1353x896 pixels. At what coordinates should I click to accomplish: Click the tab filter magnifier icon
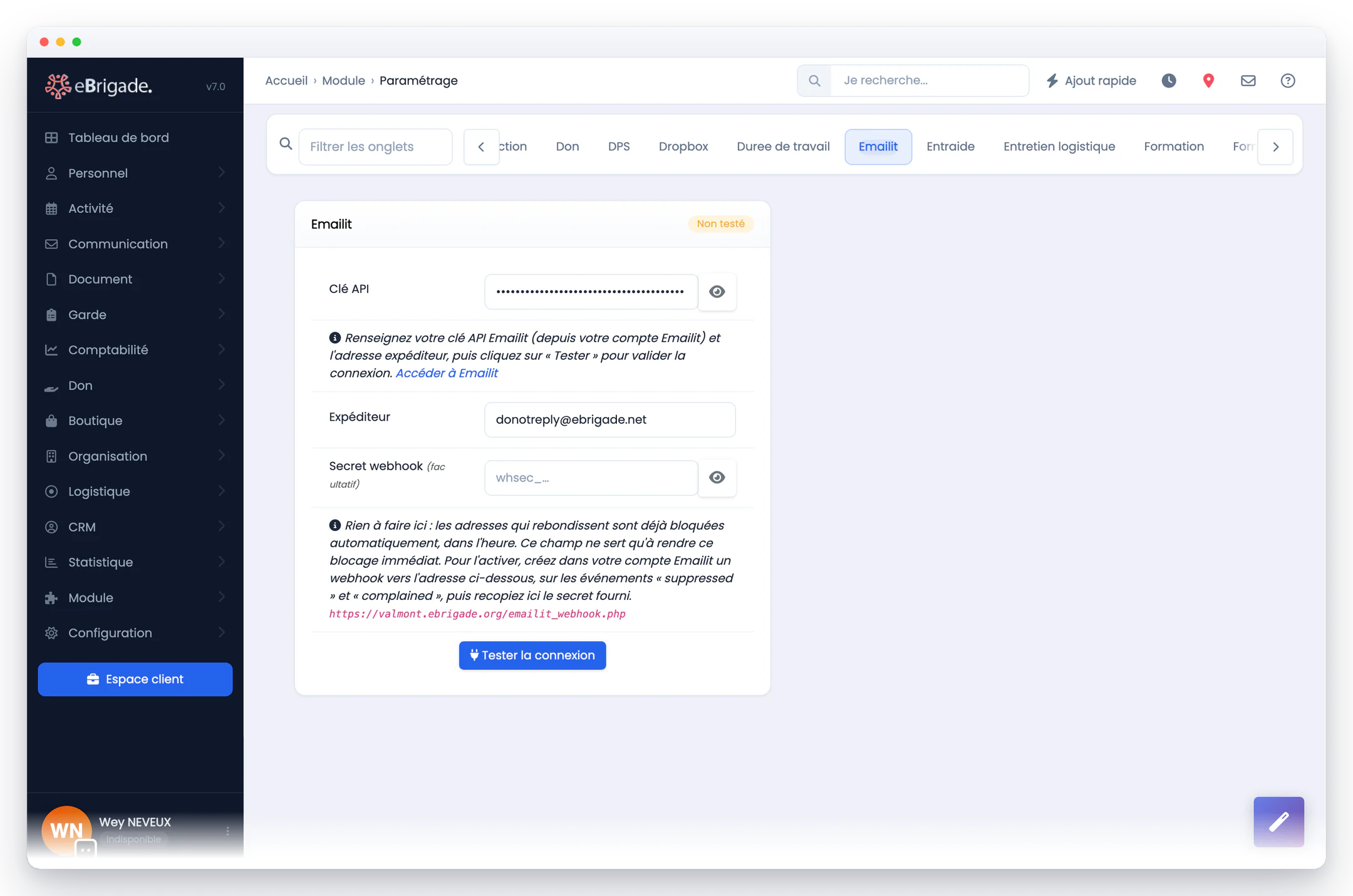(286, 144)
